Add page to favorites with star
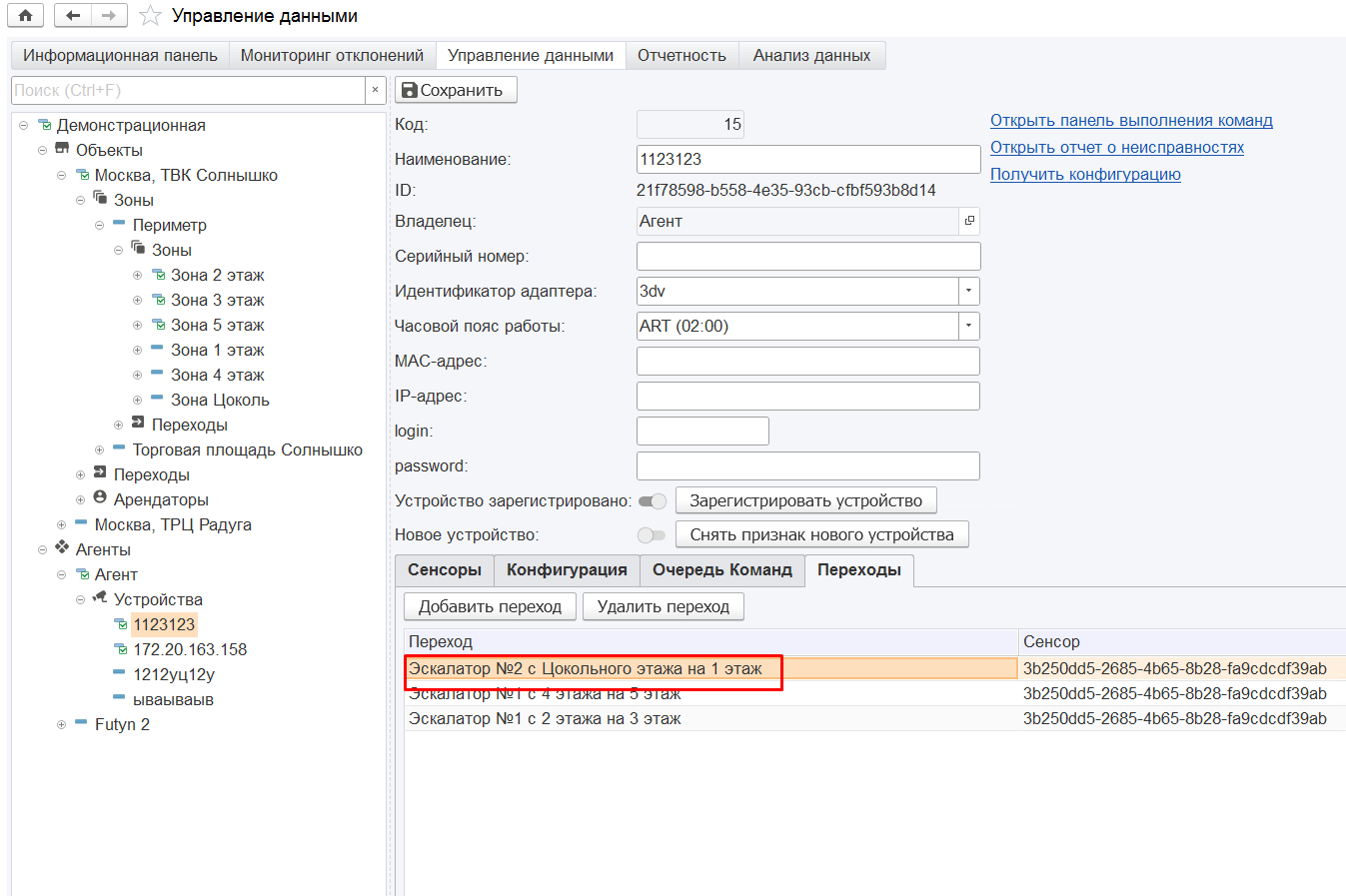The height and width of the screenshot is (896, 1346). click(x=150, y=15)
